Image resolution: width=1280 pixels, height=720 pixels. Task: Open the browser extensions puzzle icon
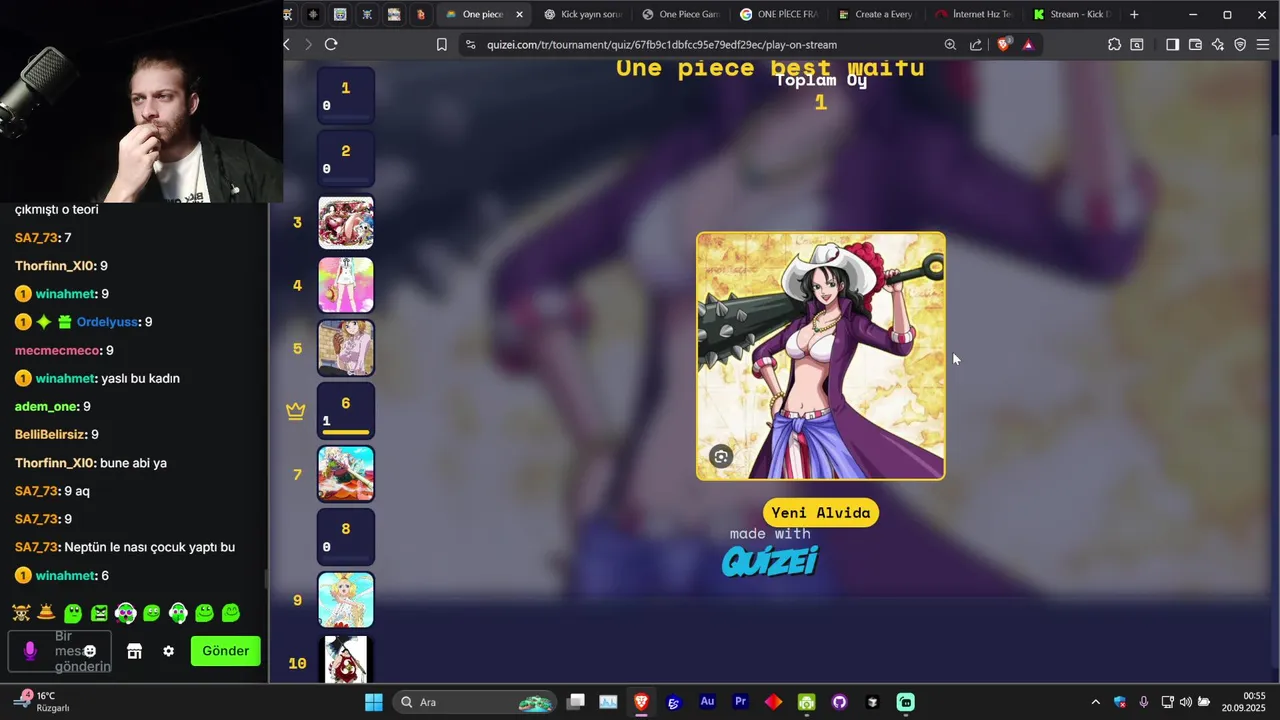pyautogui.click(x=1114, y=44)
